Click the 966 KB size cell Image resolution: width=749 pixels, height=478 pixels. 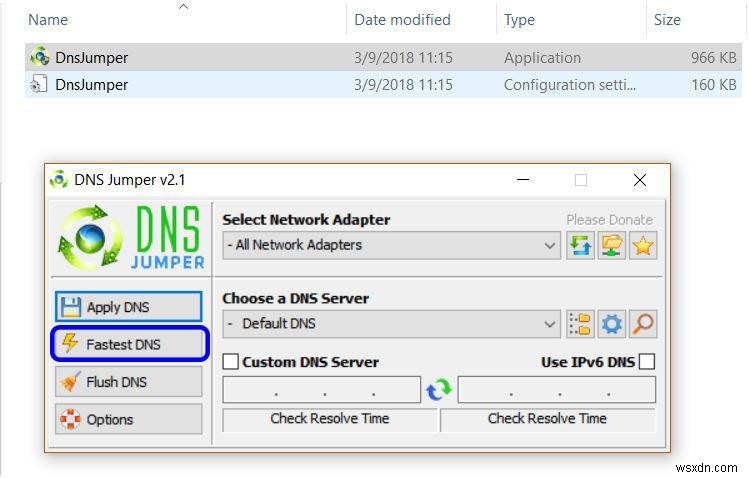[713, 57]
